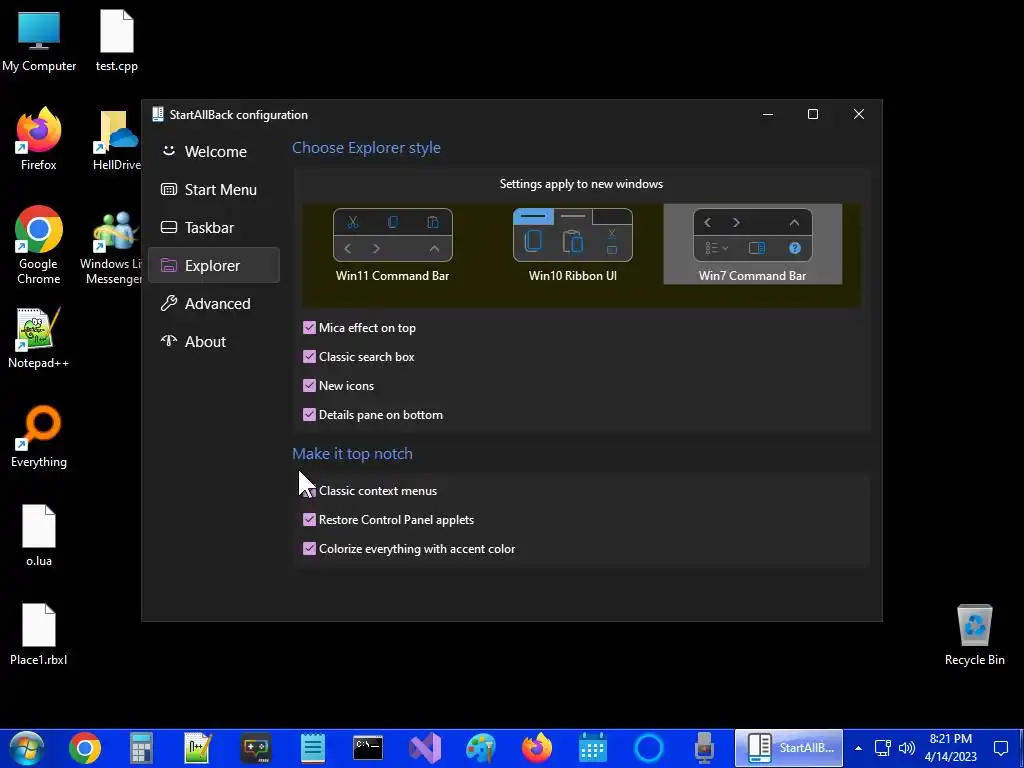Open the volume tray icon
The width and height of the screenshot is (1024, 768).
pyautogui.click(x=906, y=748)
